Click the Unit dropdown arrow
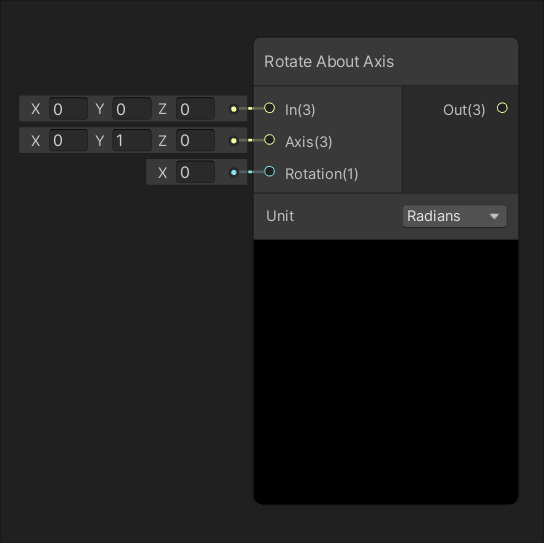 tap(494, 217)
